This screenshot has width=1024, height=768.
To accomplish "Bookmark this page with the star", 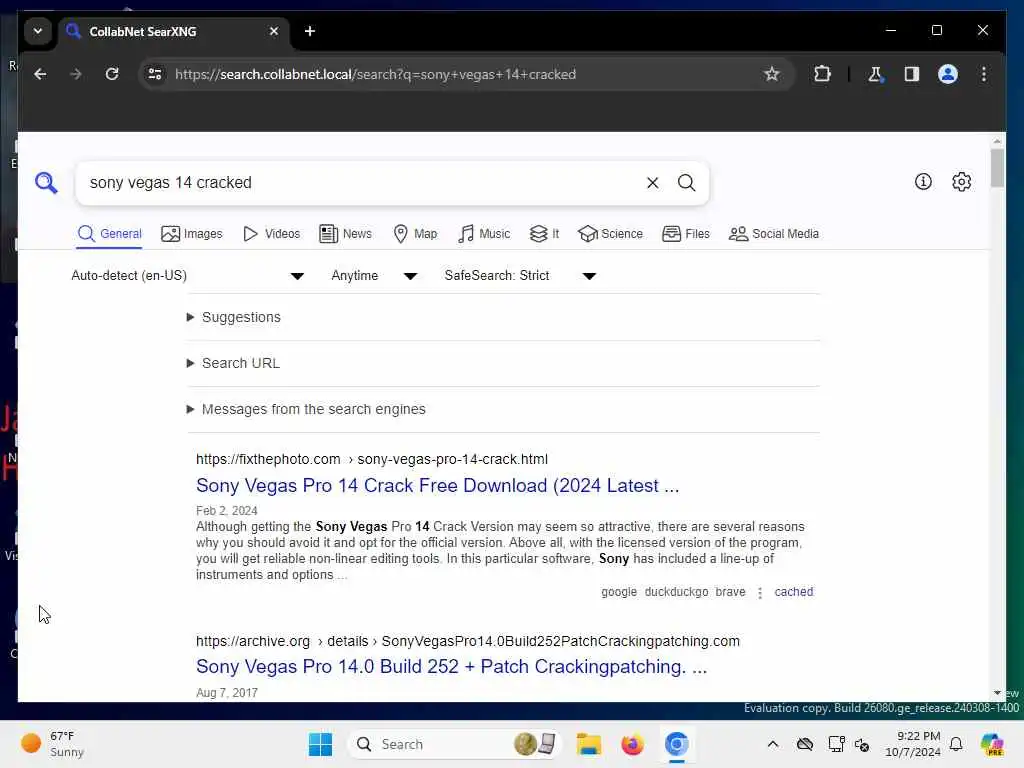I will click(x=771, y=74).
